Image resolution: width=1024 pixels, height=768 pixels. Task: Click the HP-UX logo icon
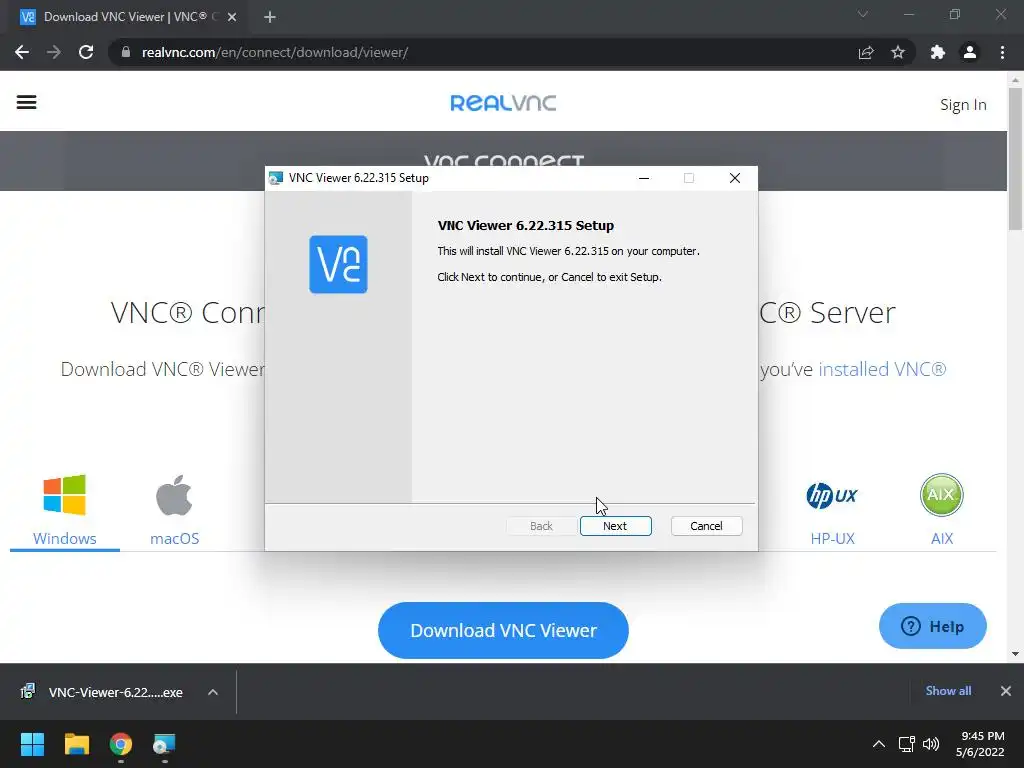pos(832,495)
